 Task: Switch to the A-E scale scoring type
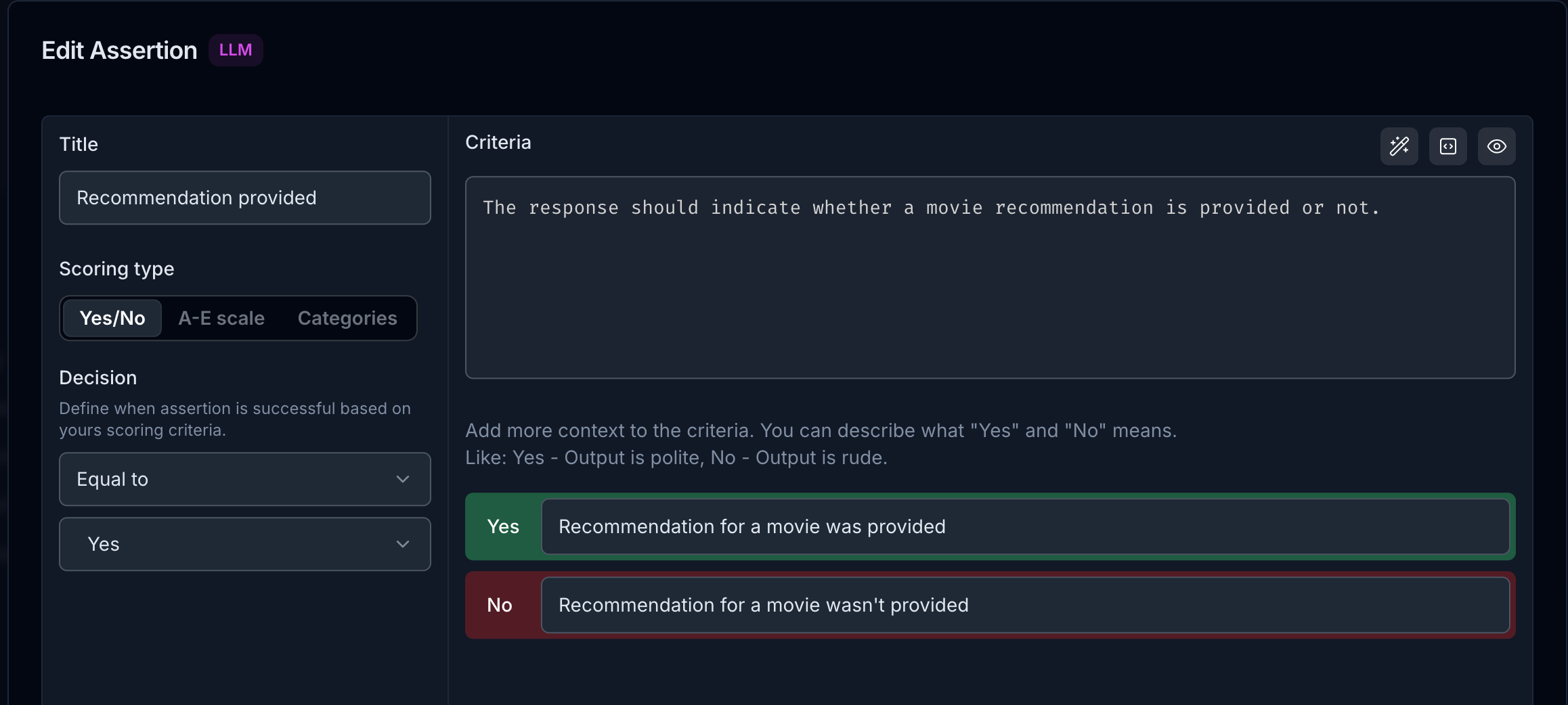(221, 318)
